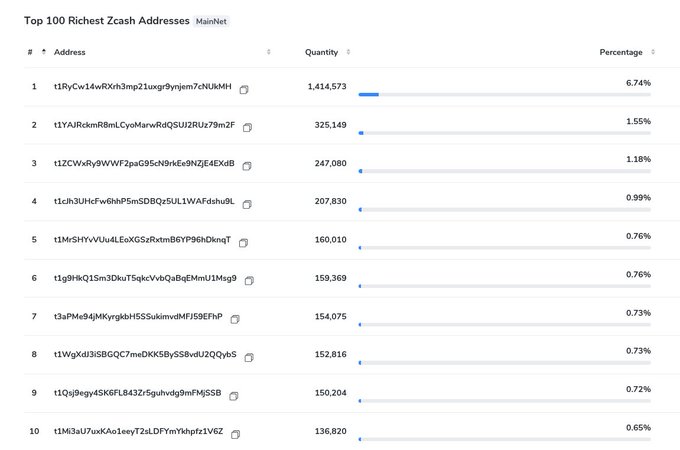Sort table by rank number column

point(43,52)
